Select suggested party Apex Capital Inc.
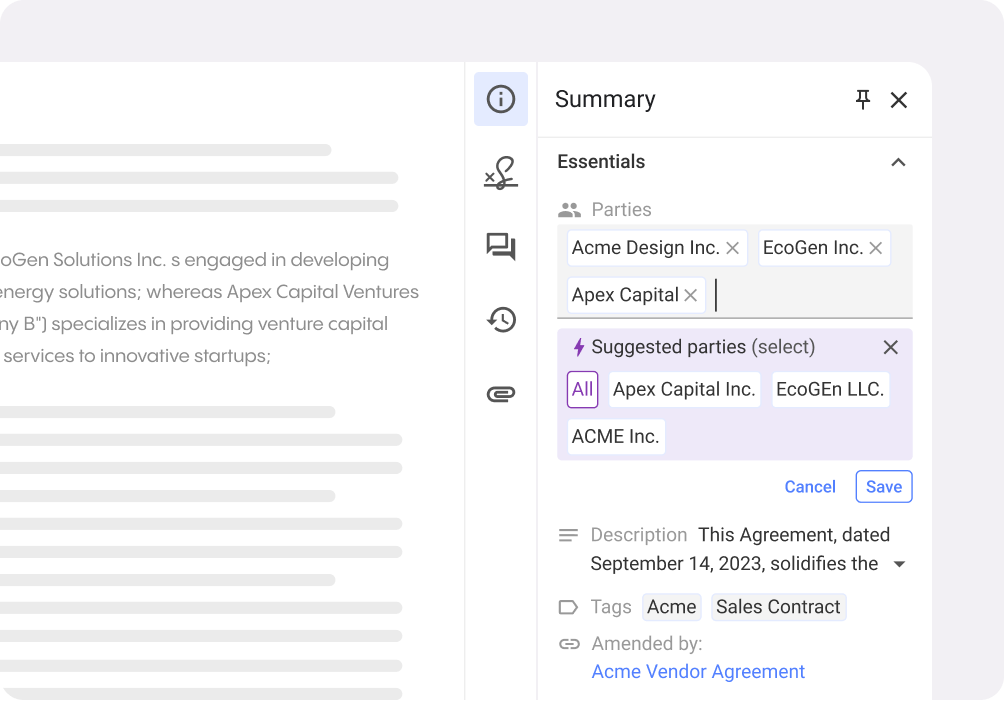This screenshot has height=702, width=1004. coord(684,389)
